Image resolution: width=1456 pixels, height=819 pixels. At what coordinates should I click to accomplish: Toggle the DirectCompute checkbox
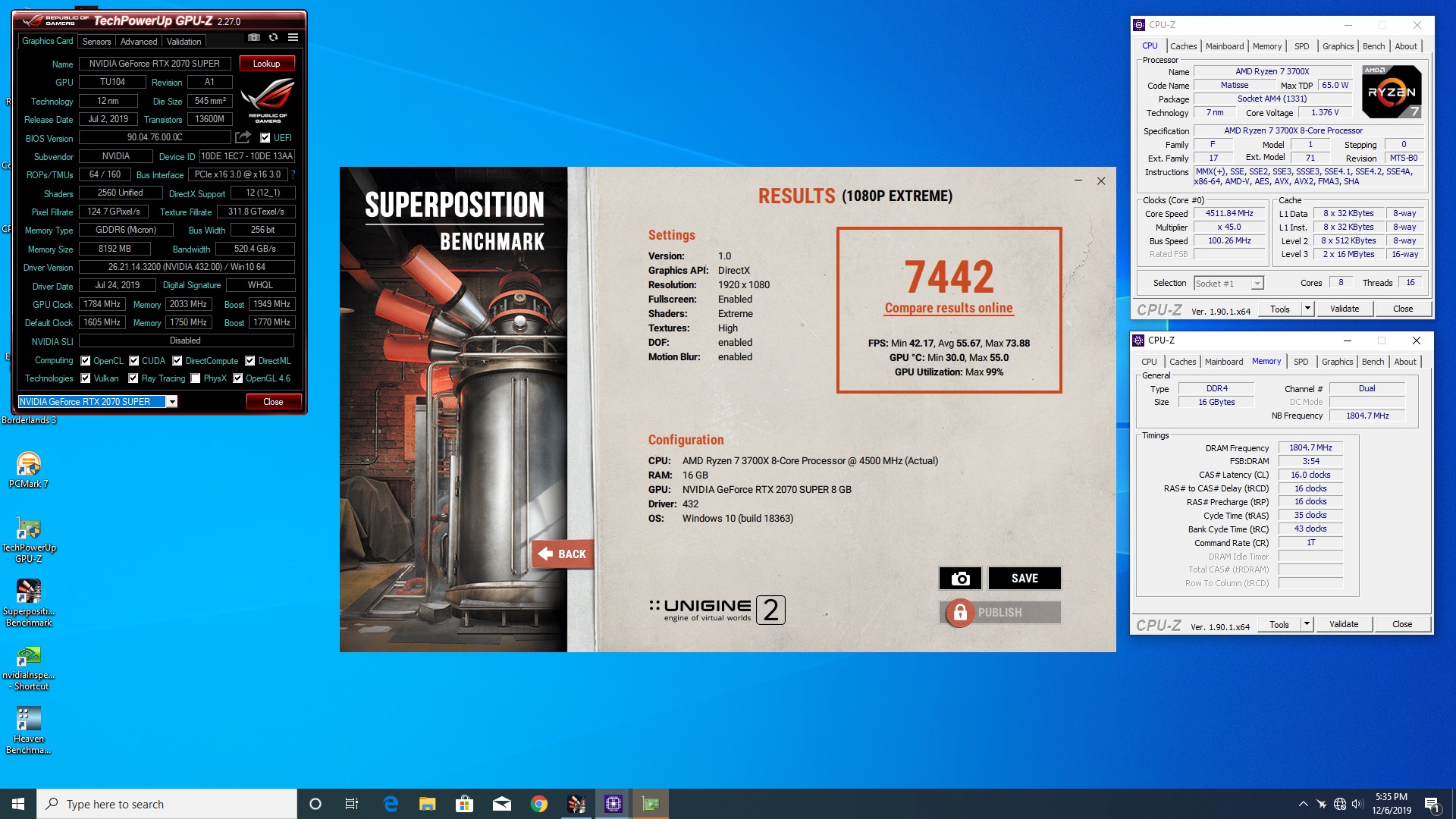[x=177, y=361]
